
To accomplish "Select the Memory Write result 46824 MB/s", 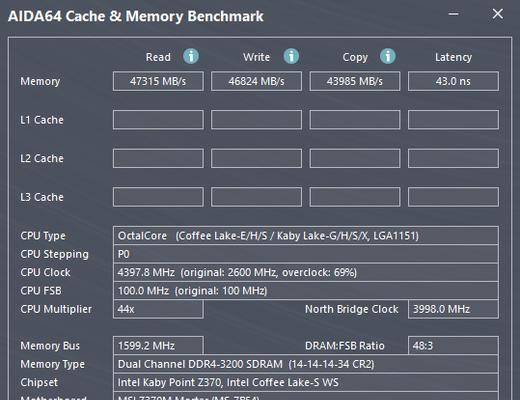I will pyautogui.click(x=256, y=81).
